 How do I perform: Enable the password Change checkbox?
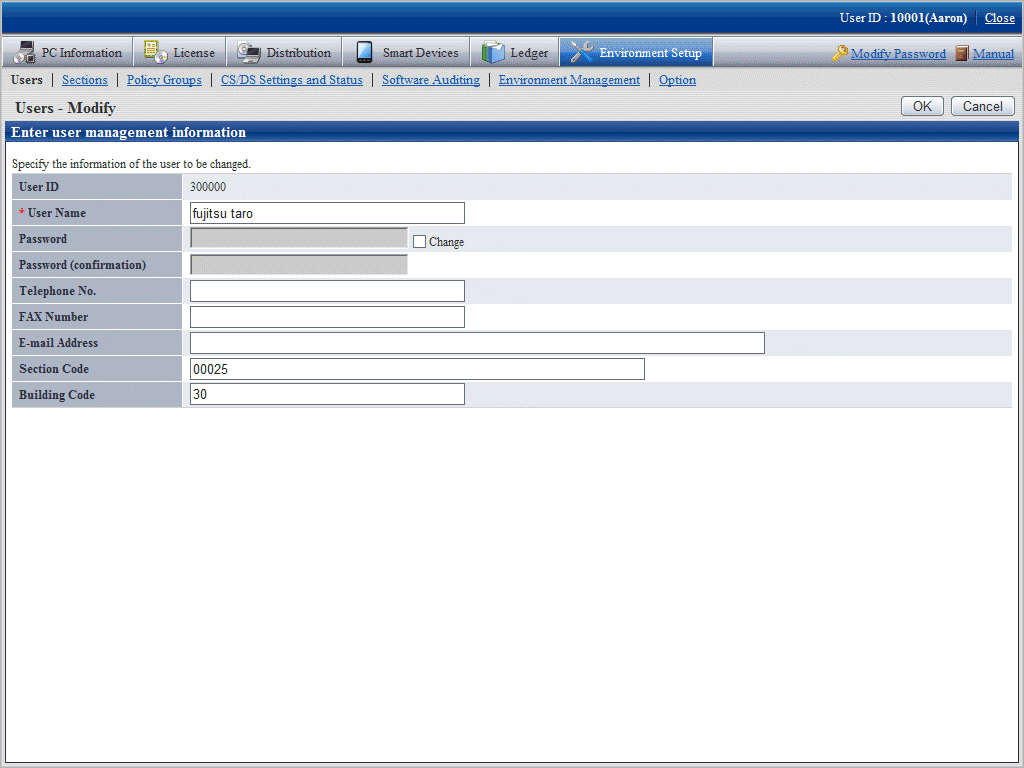[x=420, y=241]
